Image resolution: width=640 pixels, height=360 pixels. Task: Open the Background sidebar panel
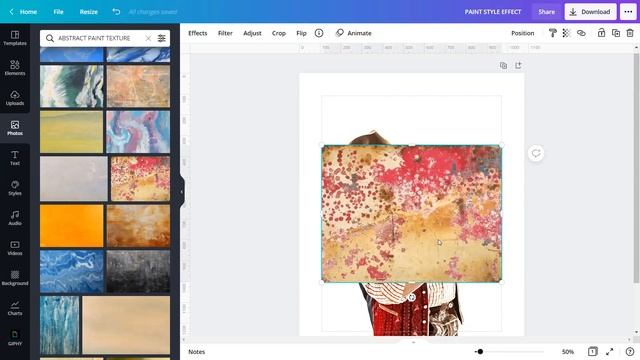(15, 278)
